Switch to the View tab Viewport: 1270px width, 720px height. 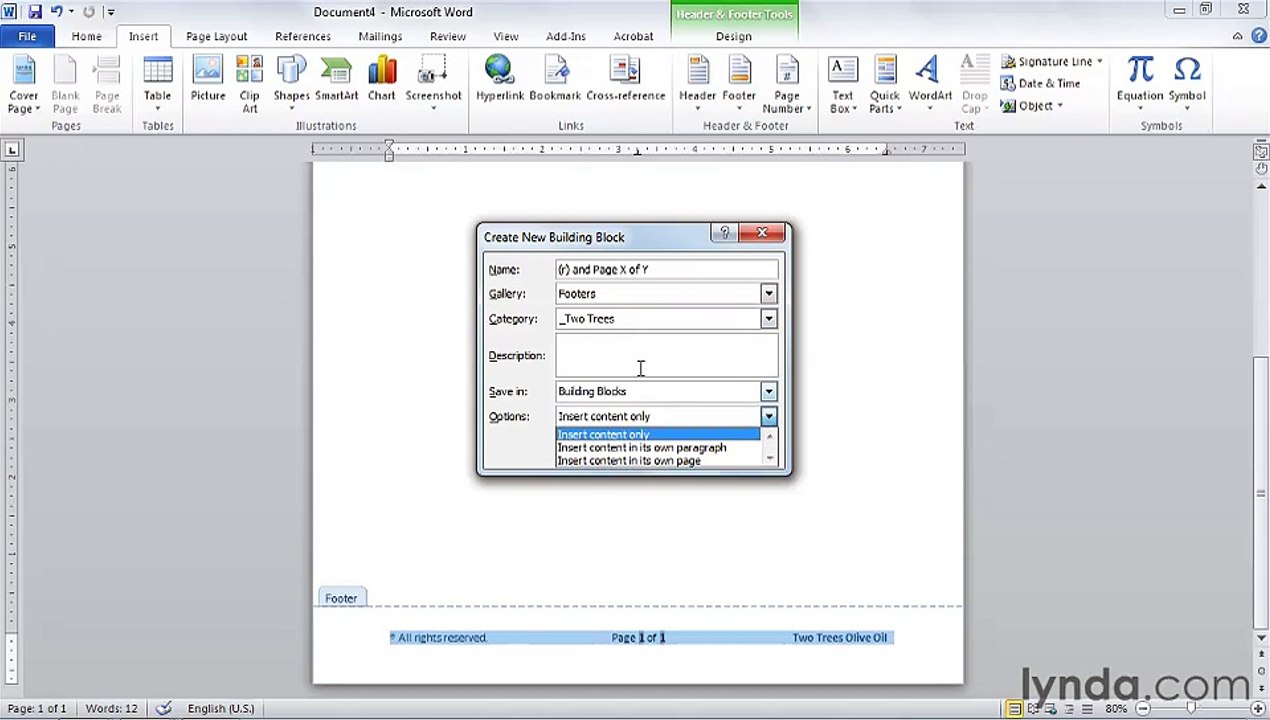coord(505,36)
